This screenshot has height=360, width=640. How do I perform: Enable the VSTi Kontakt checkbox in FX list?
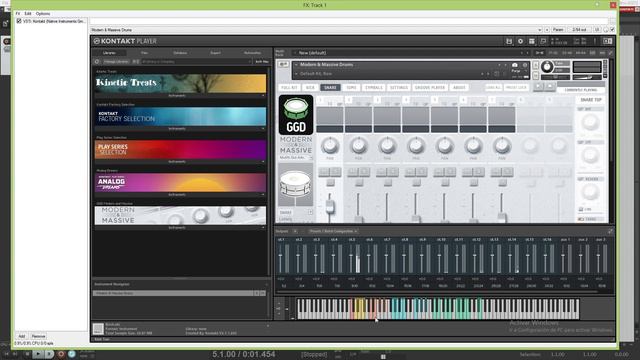click(x=19, y=21)
